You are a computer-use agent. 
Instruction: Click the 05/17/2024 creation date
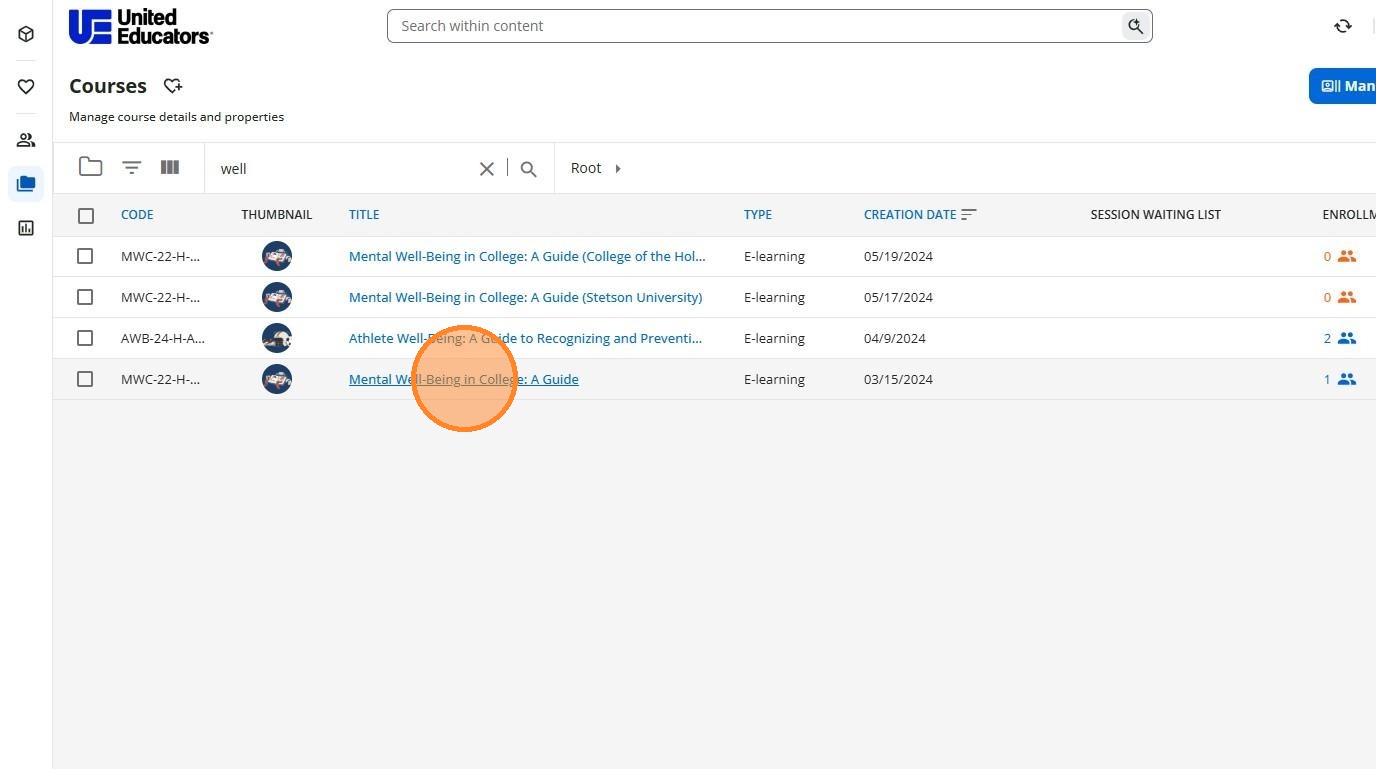click(x=898, y=297)
